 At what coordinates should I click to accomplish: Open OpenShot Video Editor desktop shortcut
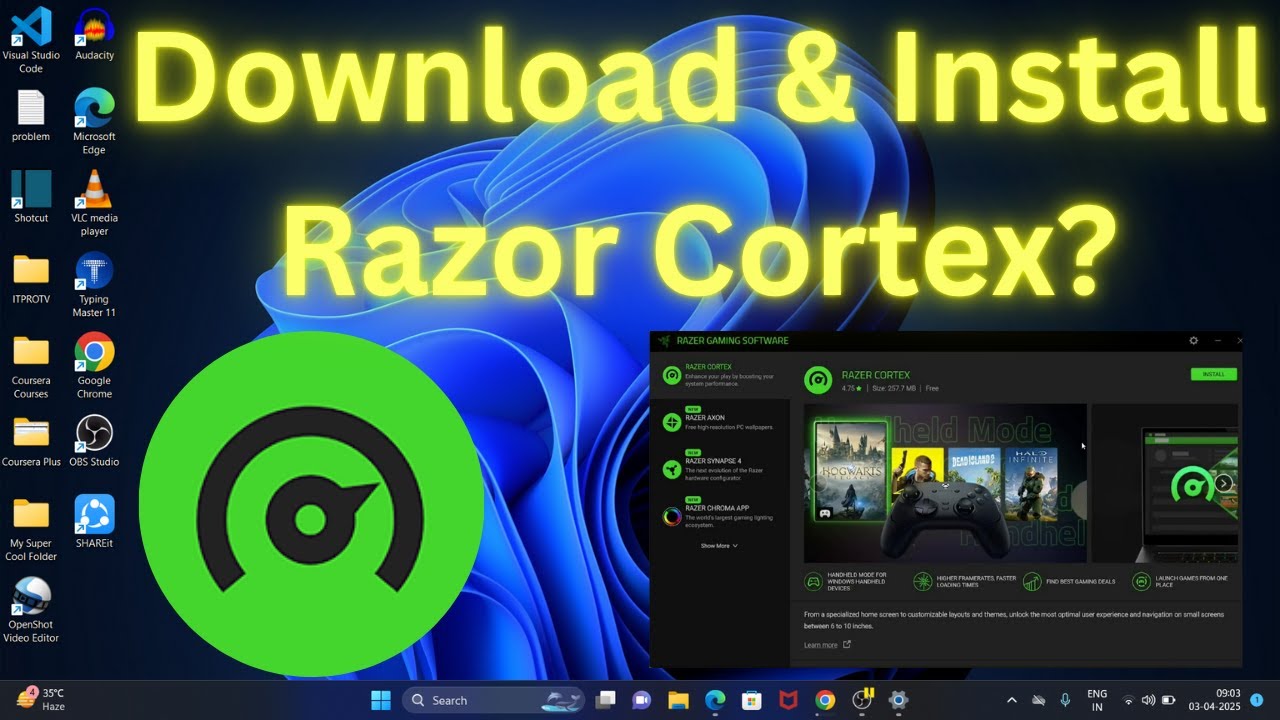(31, 610)
